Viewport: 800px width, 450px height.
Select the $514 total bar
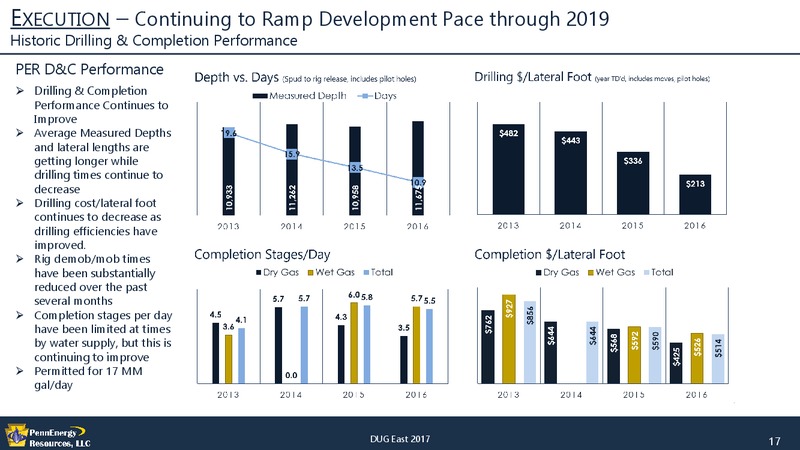718,359
